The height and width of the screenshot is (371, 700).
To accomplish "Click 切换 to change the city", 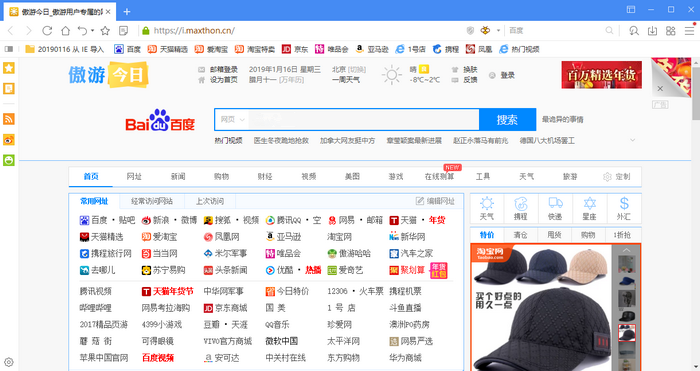I will [357, 70].
